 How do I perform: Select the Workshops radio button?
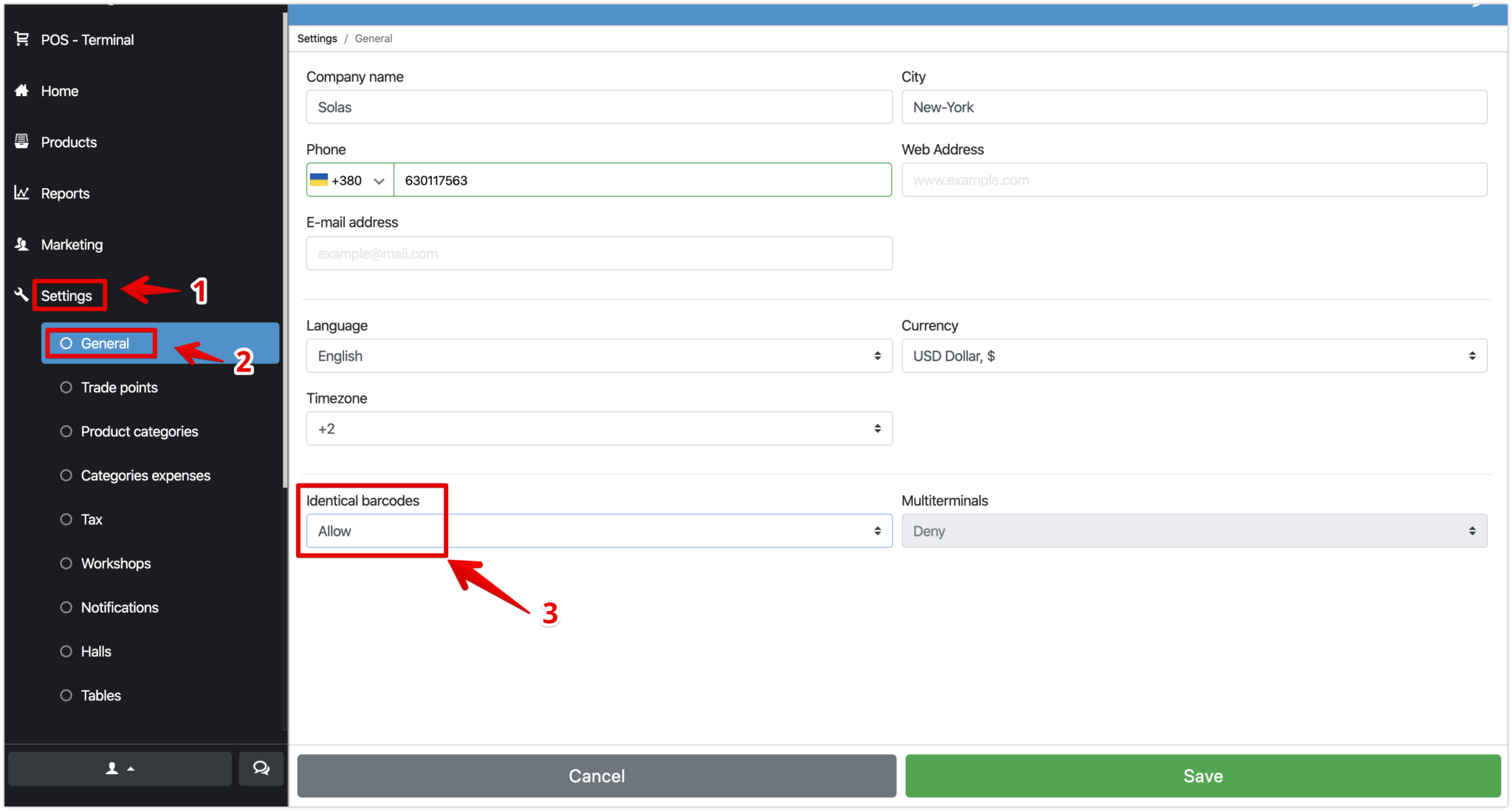(x=66, y=563)
